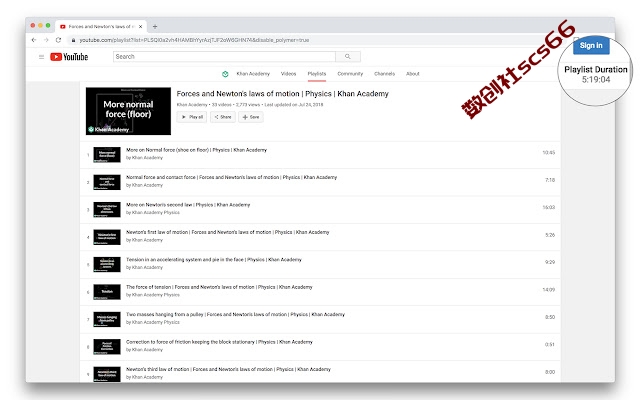Switch to the Playlists tab
This screenshot has height=400, width=640.
click(317, 74)
